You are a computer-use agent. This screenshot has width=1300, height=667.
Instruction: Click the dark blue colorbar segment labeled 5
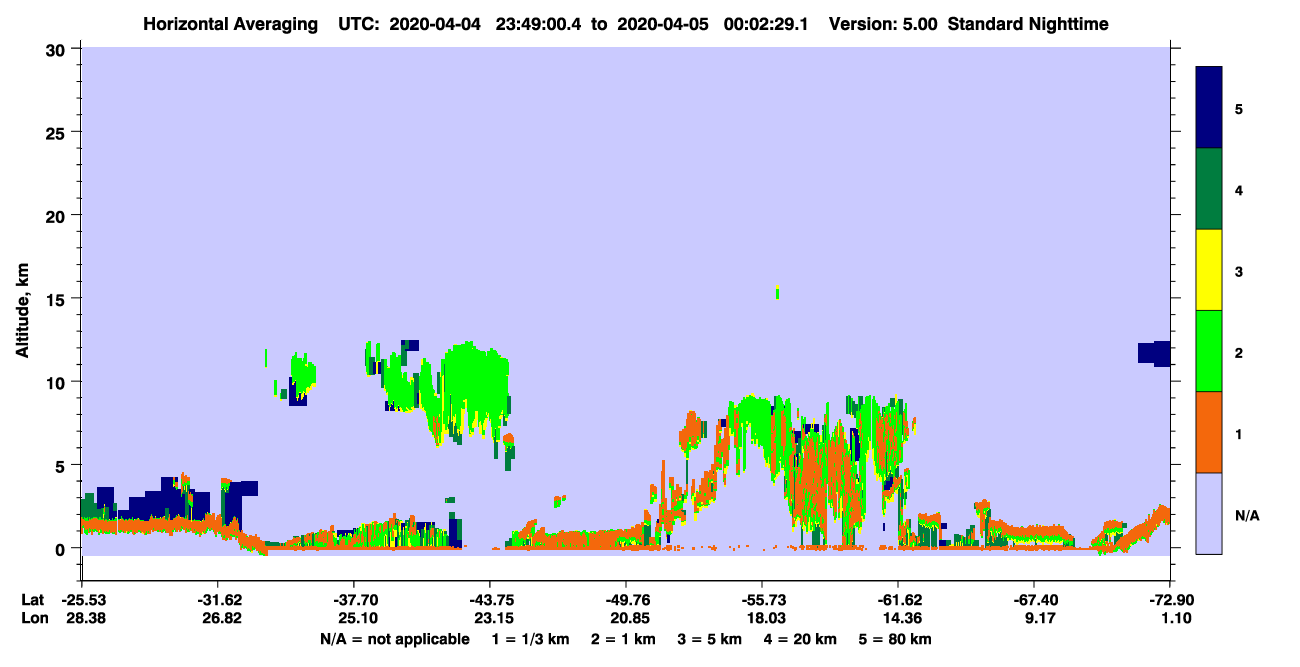(x=1209, y=108)
